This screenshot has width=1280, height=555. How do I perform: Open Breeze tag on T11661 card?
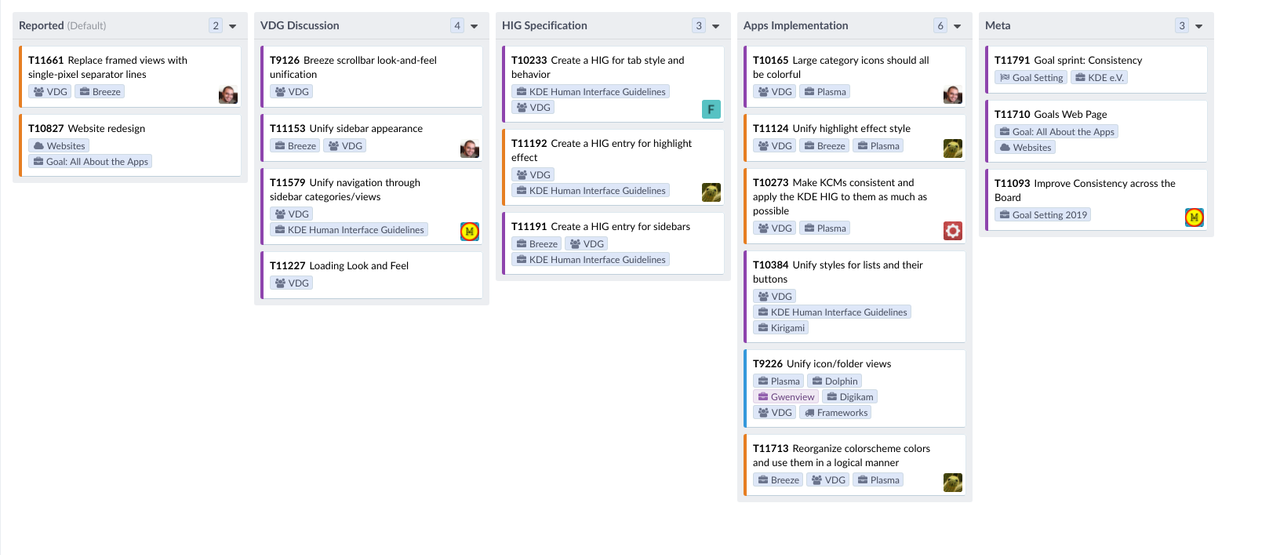pos(100,92)
